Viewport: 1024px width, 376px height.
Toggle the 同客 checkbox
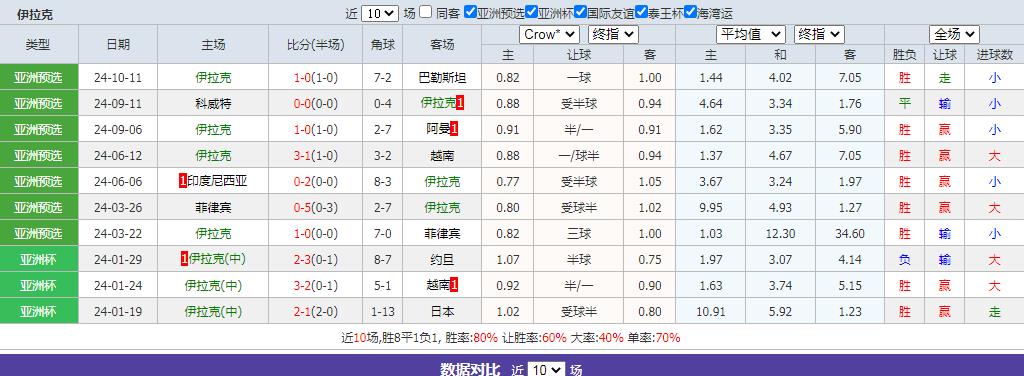426,12
